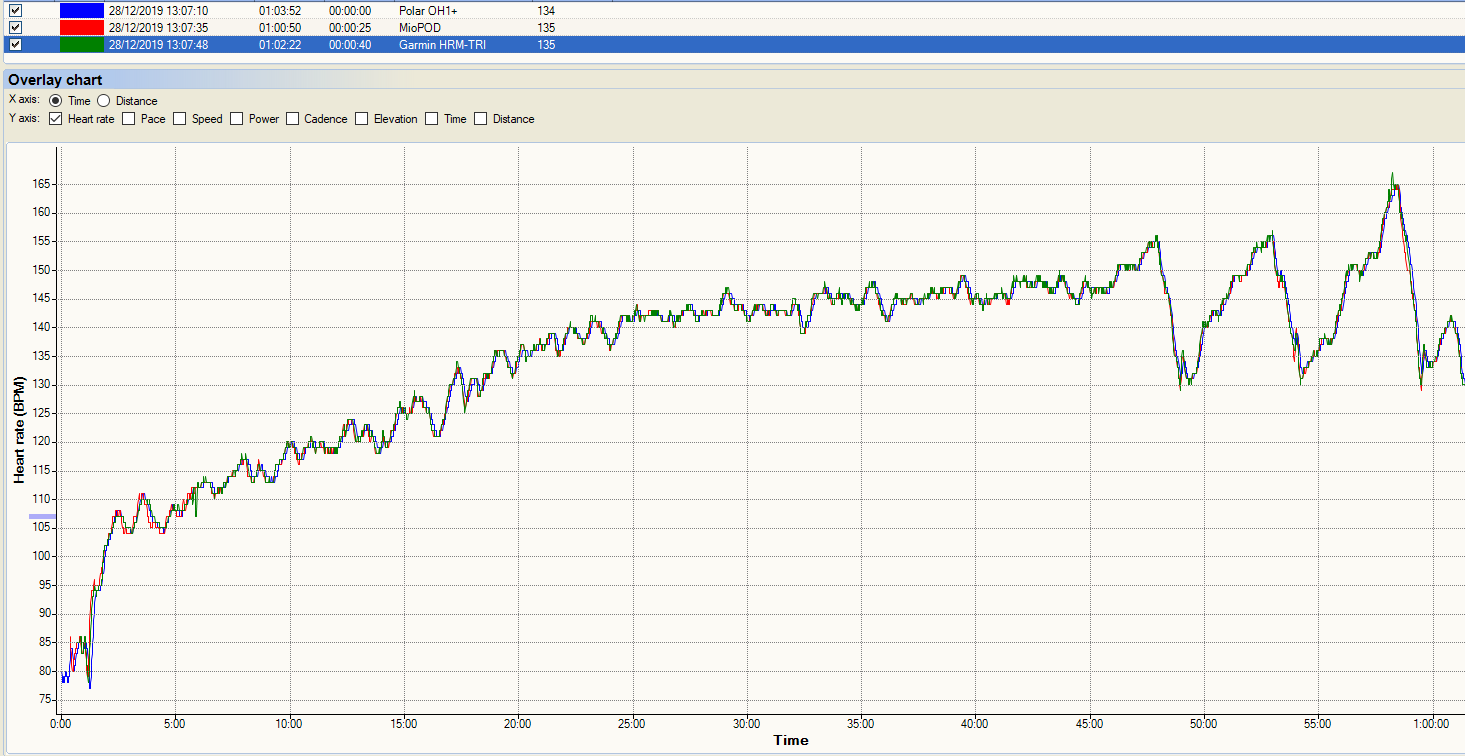Viewport: 1465px width, 756px height.
Task: Uncheck the MioPOD row checkbox
Action: coord(15,27)
